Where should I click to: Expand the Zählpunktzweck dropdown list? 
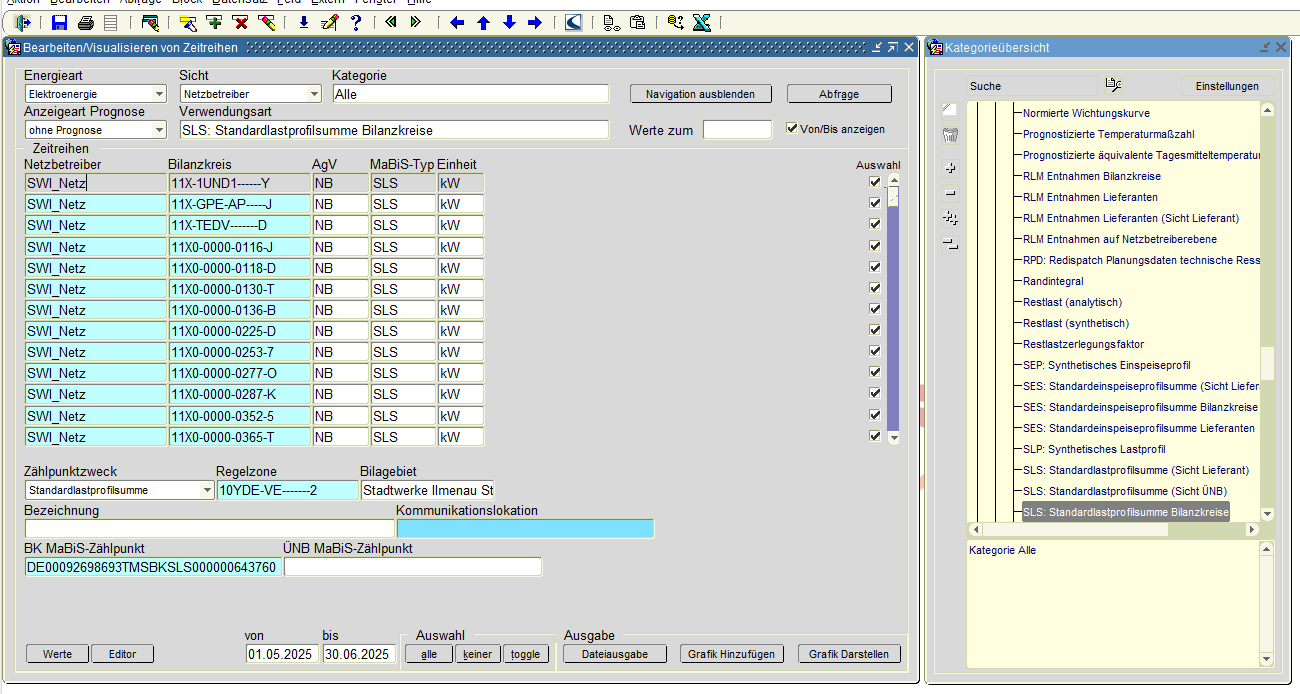(x=207, y=491)
